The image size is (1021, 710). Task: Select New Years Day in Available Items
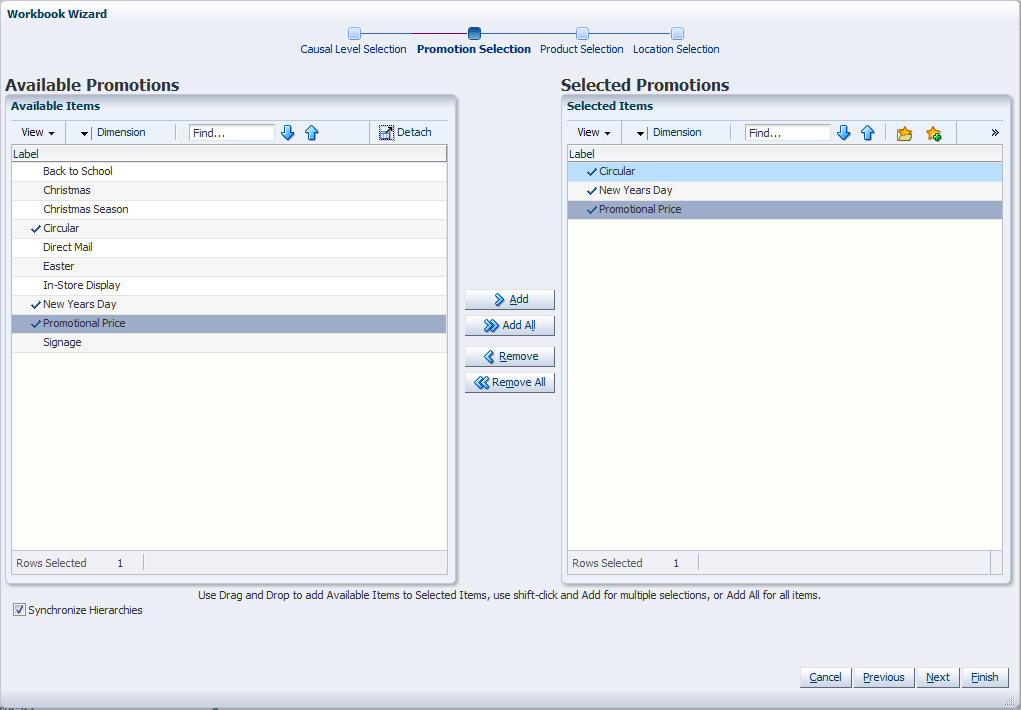(x=229, y=304)
